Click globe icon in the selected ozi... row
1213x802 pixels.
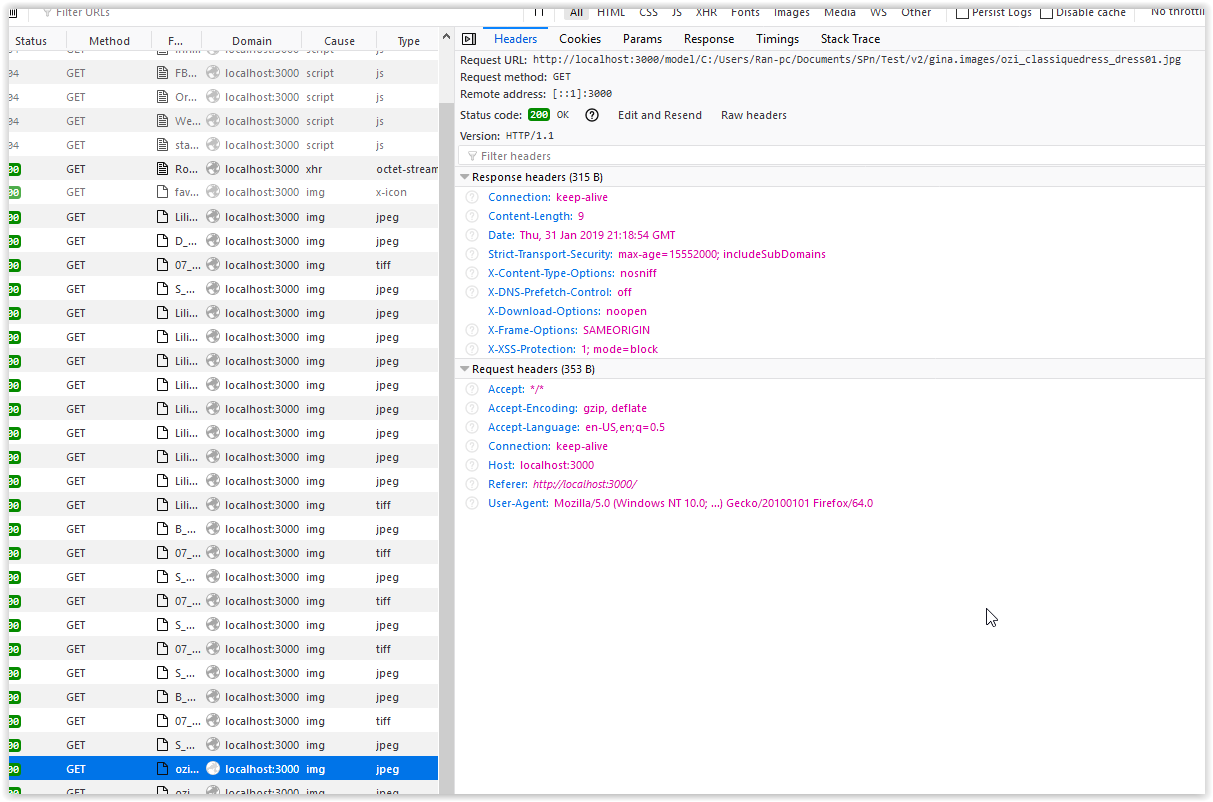[213, 769]
